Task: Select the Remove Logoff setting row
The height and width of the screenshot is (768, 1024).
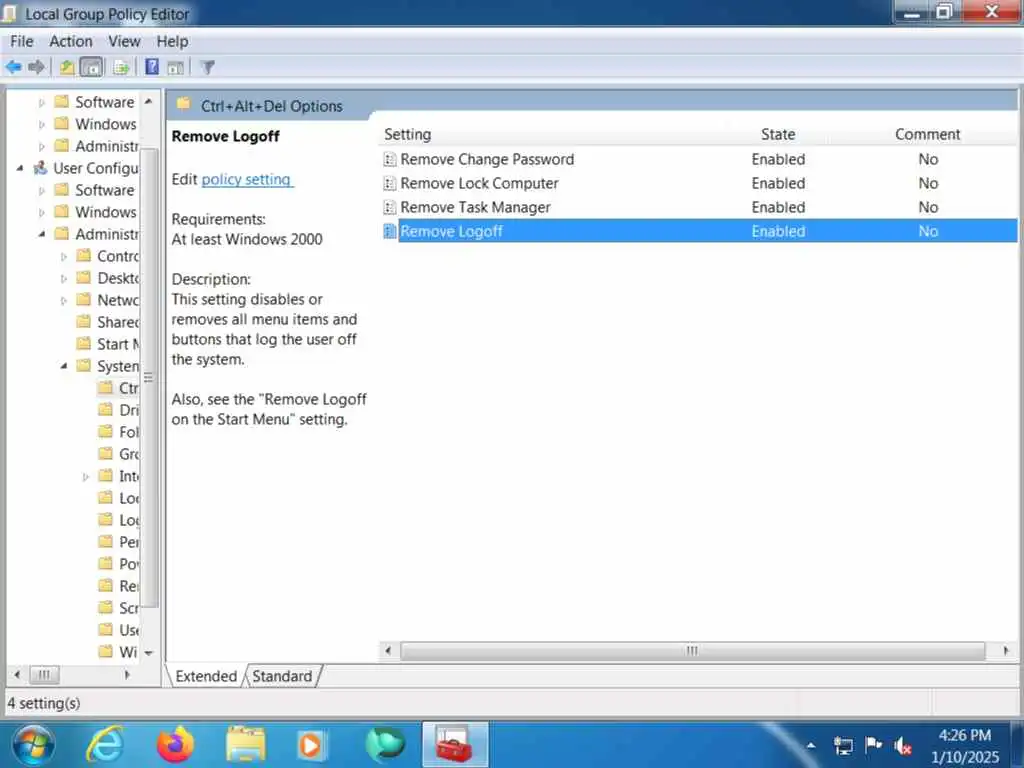Action: coord(698,231)
